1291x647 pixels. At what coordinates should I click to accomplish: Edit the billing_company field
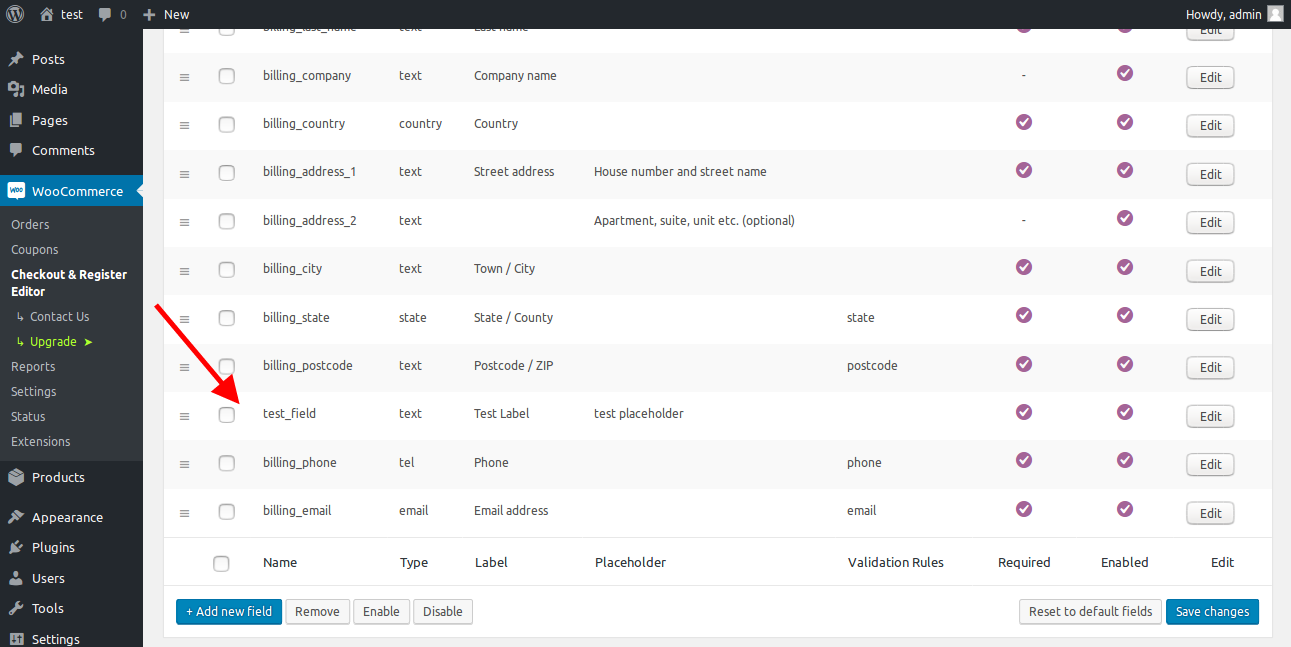1210,78
